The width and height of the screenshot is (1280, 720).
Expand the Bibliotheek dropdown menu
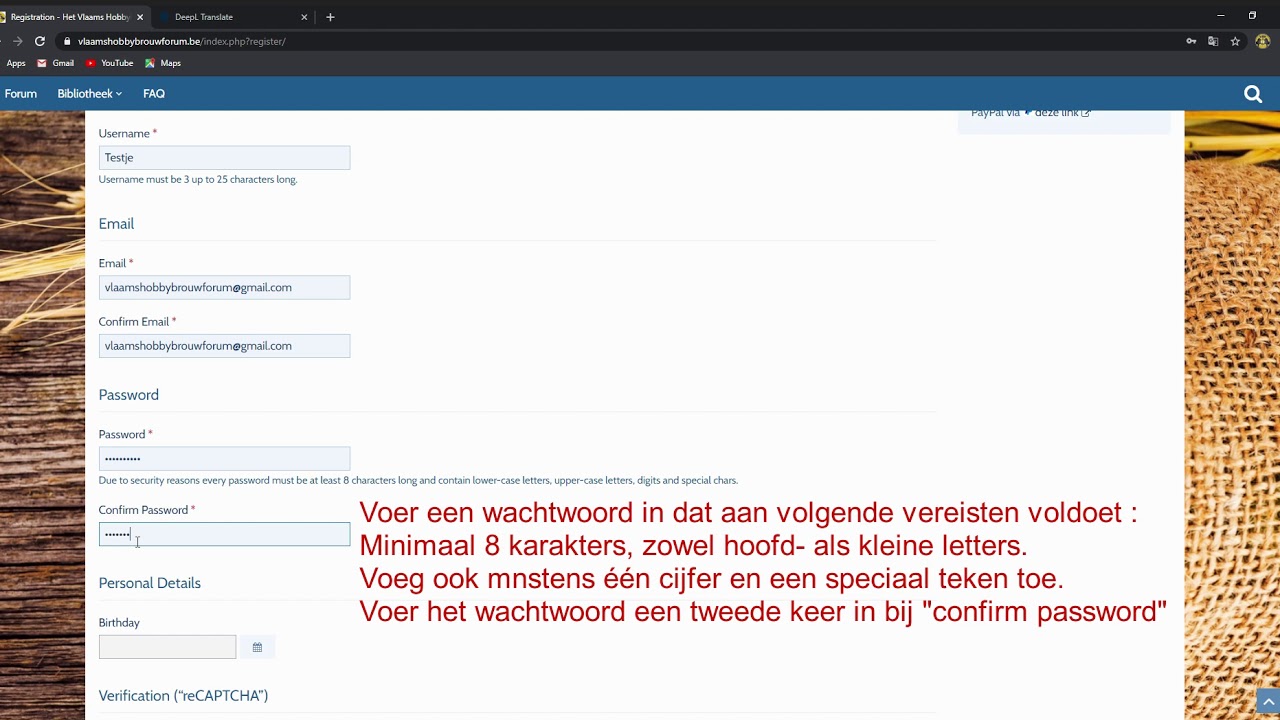click(90, 94)
